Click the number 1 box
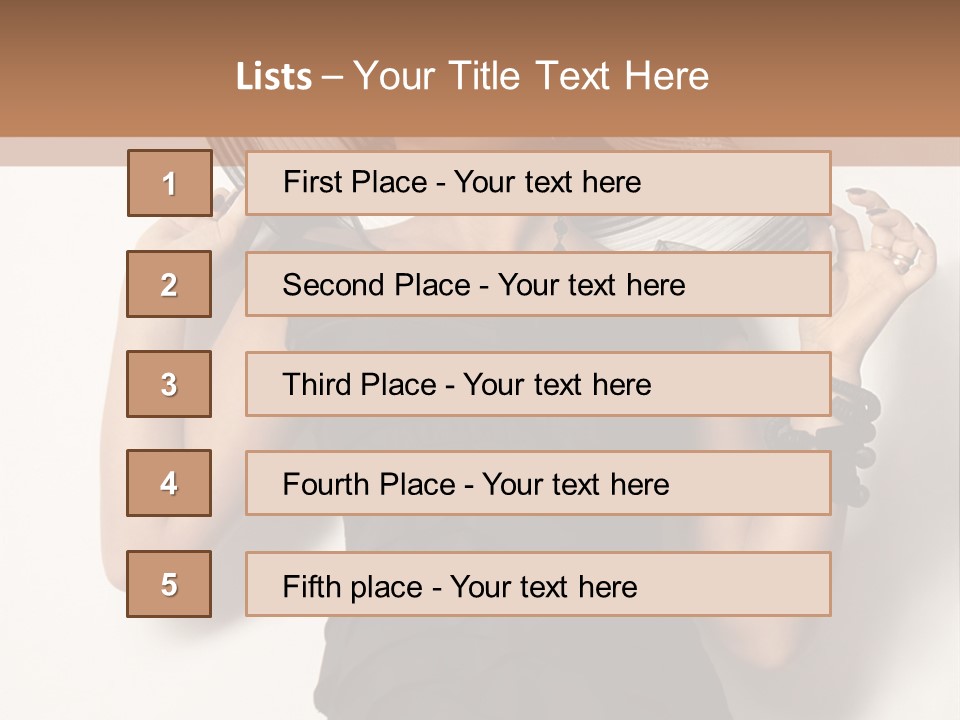 click(x=169, y=183)
